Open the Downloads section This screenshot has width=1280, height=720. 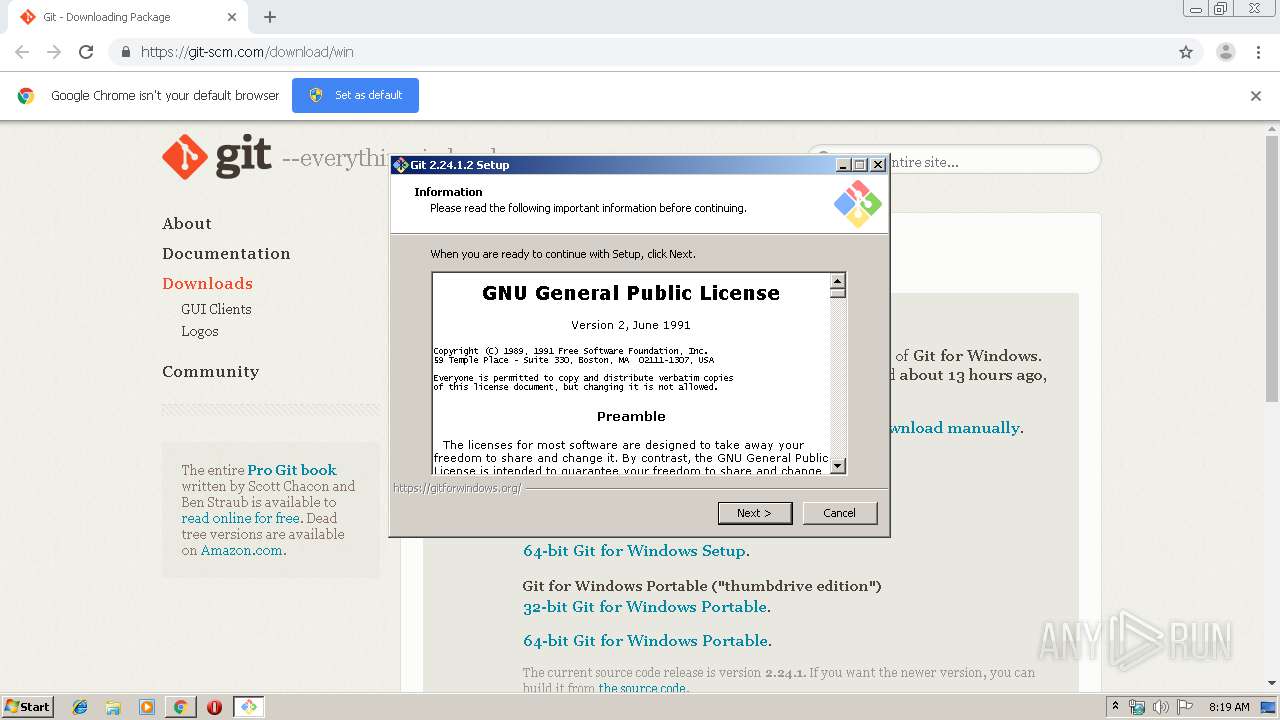click(x=207, y=284)
